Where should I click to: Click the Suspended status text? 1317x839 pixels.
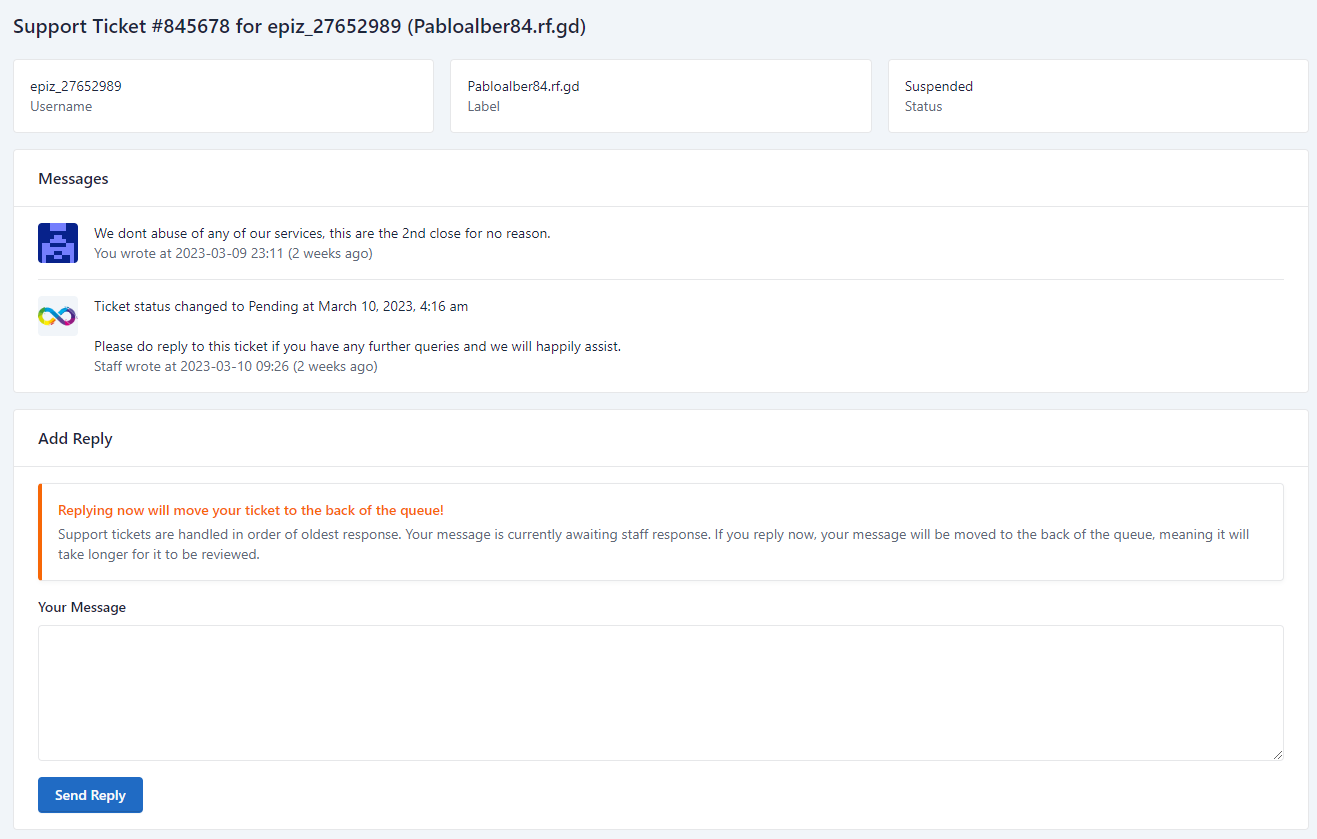pyautogui.click(x=938, y=86)
